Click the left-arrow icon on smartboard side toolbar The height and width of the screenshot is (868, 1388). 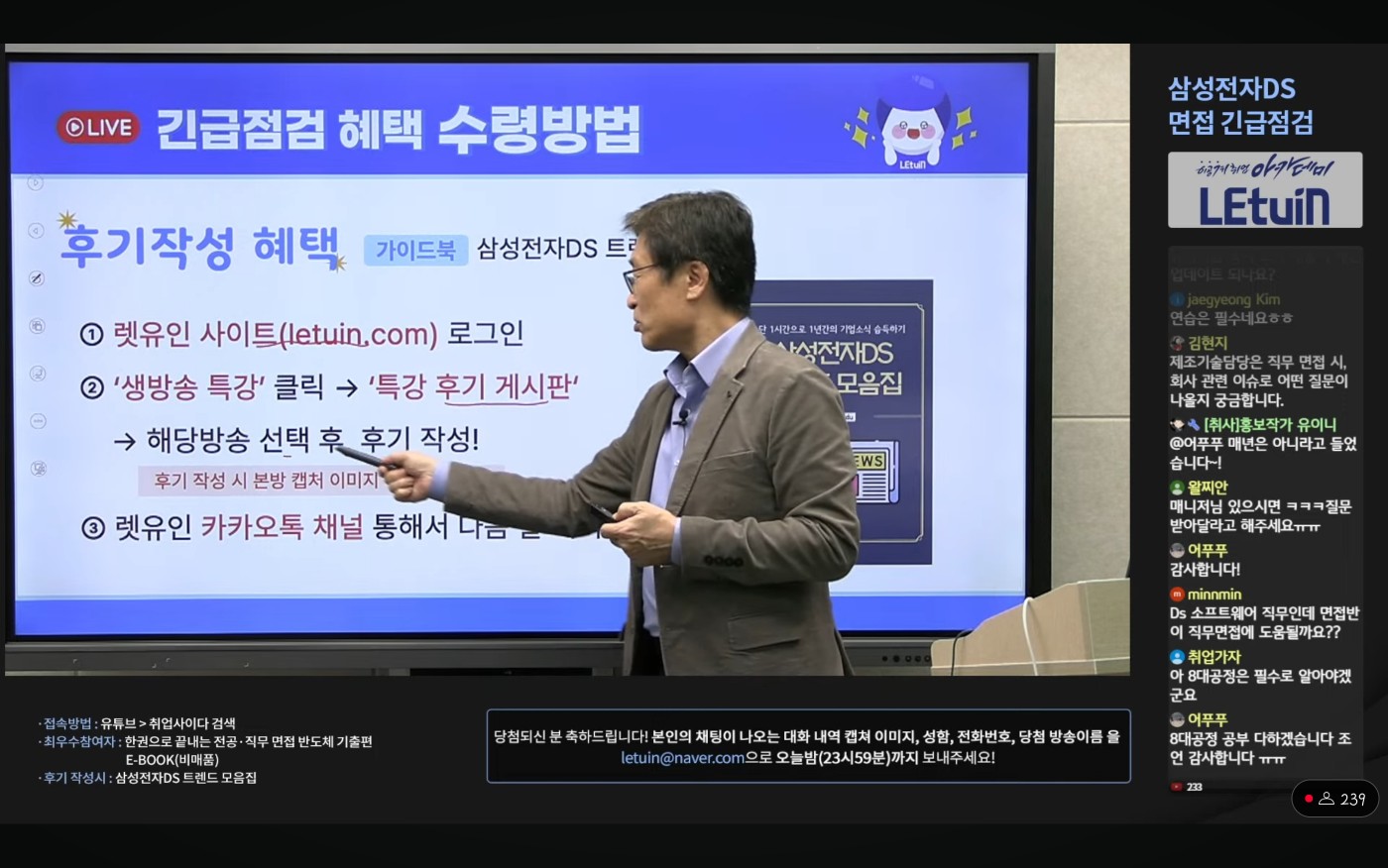coord(36,231)
